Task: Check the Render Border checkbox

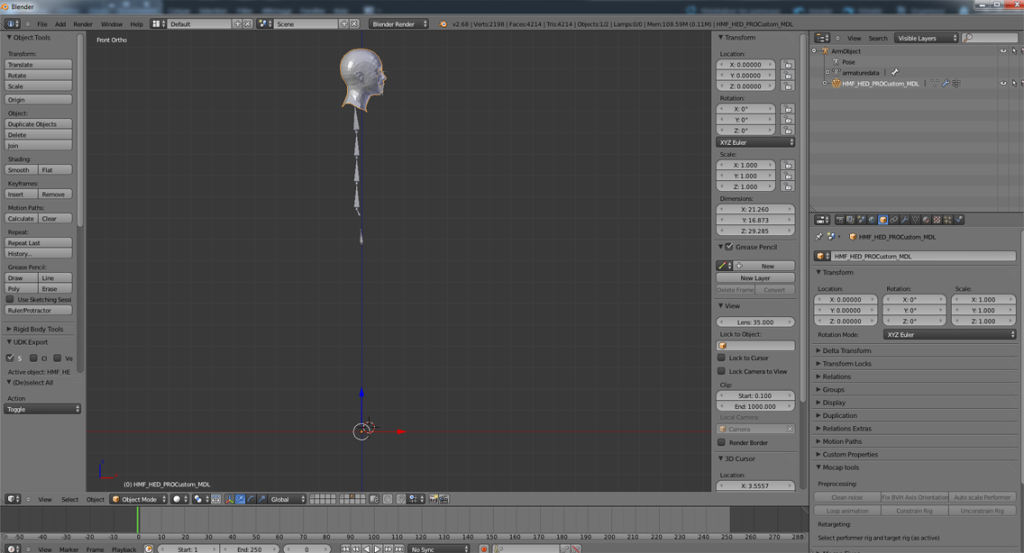Action: coord(722,442)
